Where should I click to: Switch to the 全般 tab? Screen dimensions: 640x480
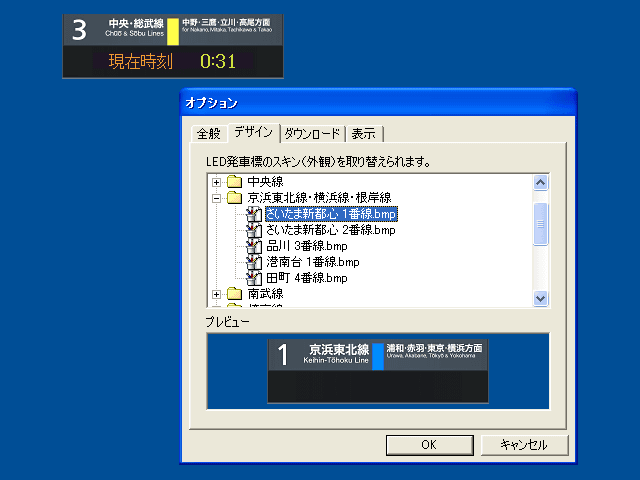(208, 133)
